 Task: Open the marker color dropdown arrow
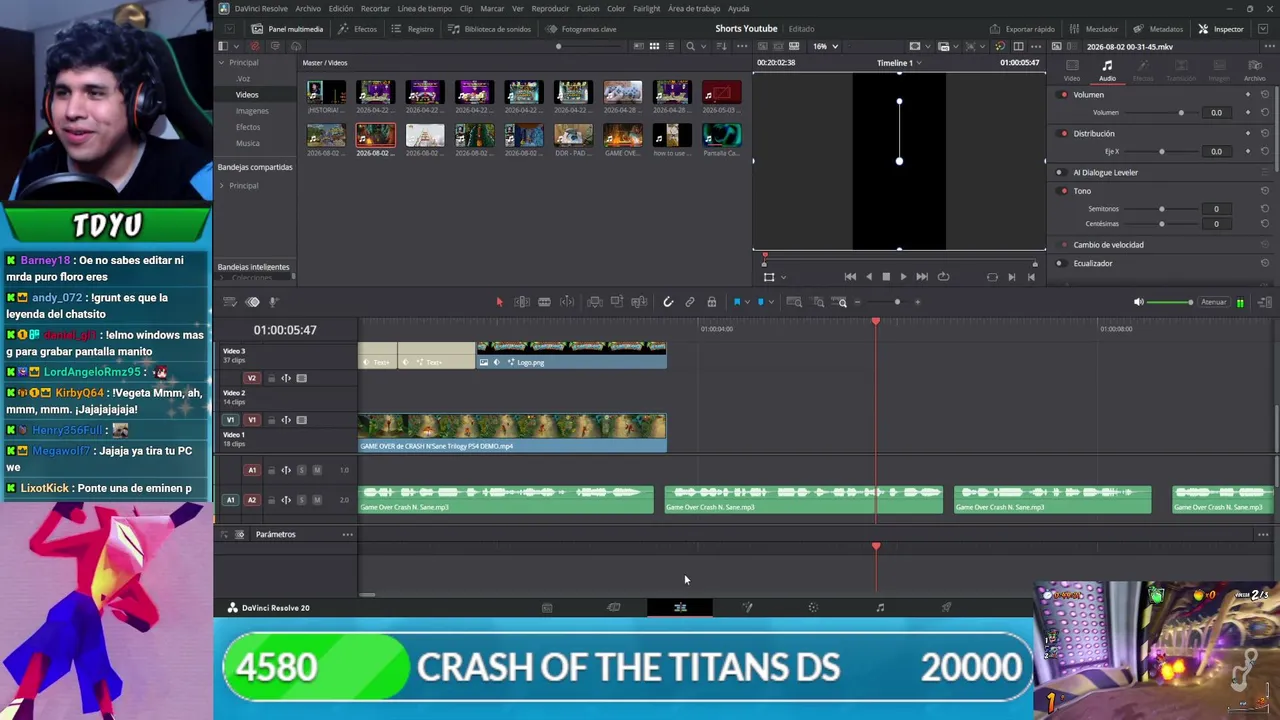[770, 302]
